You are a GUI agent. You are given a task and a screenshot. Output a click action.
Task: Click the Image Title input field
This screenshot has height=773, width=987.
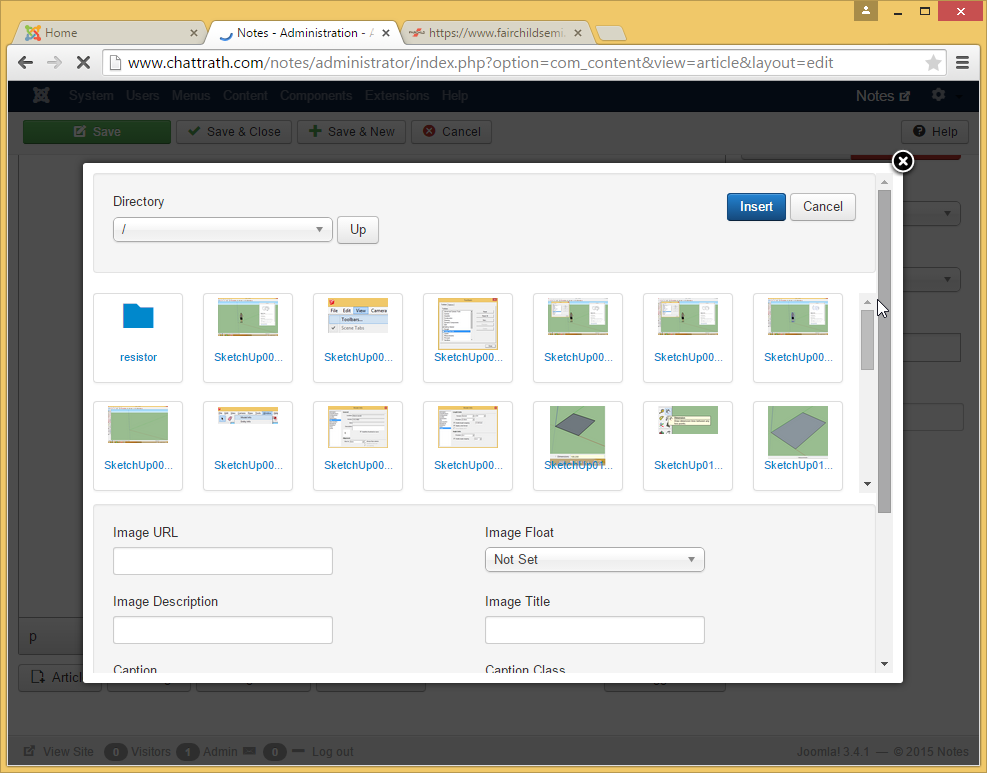[x=594, y=630]
